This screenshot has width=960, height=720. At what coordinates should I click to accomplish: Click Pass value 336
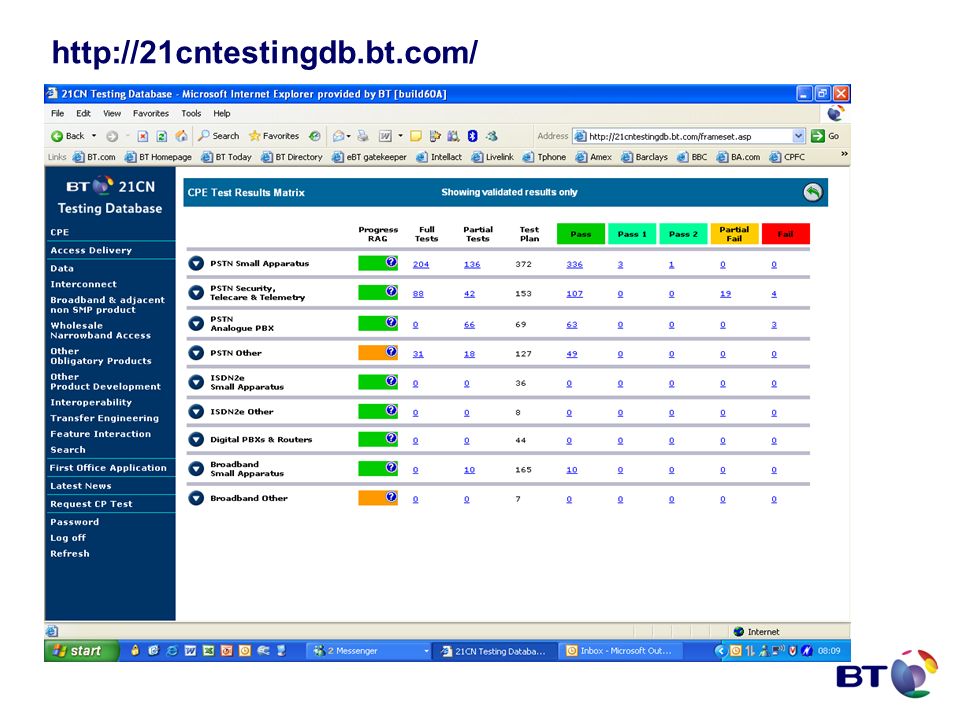[574, 264]
